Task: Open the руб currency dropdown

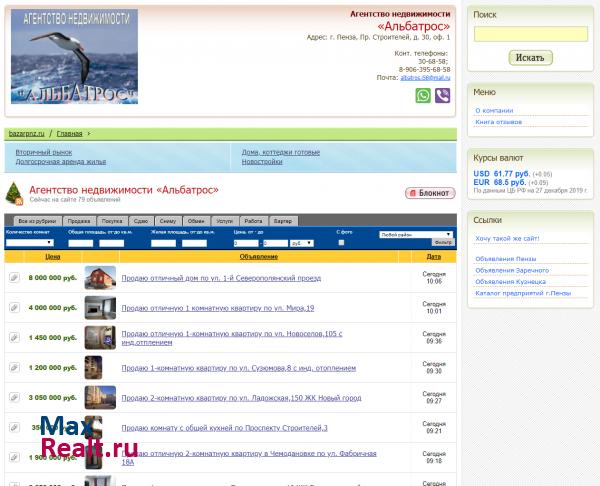Action: (302, 243)
